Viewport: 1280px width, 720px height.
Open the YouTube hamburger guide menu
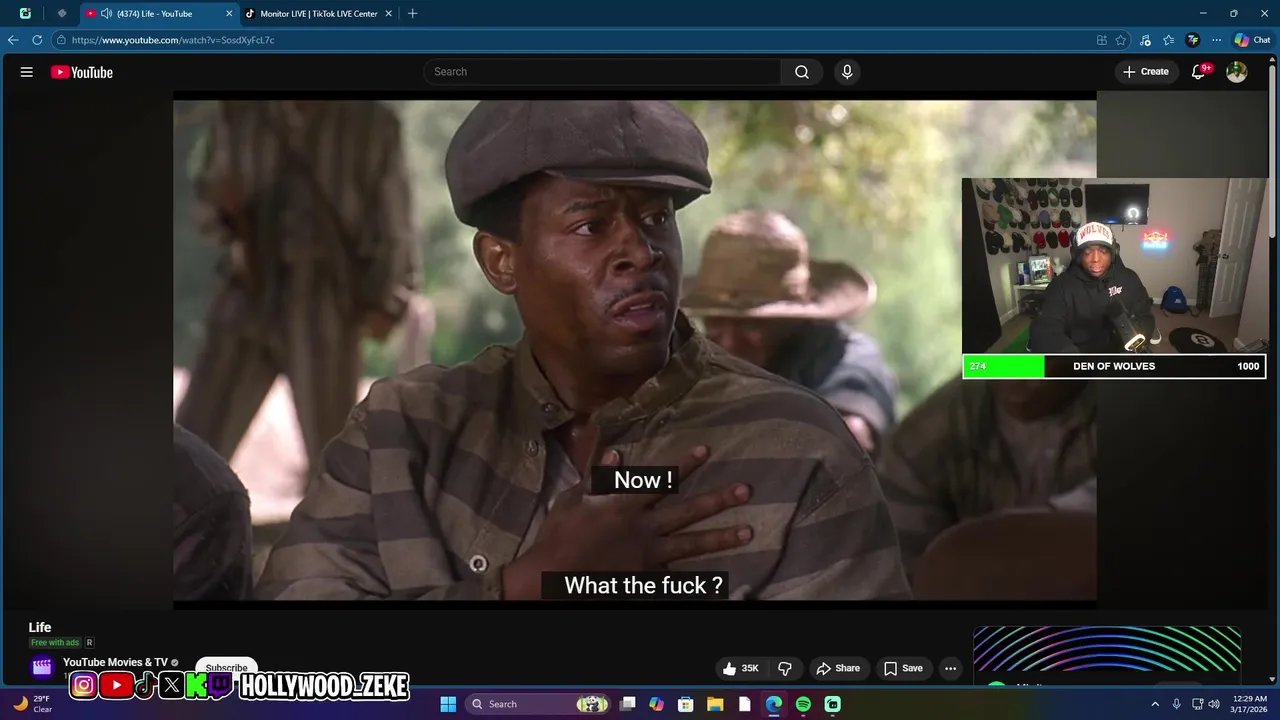coord(27,72)
